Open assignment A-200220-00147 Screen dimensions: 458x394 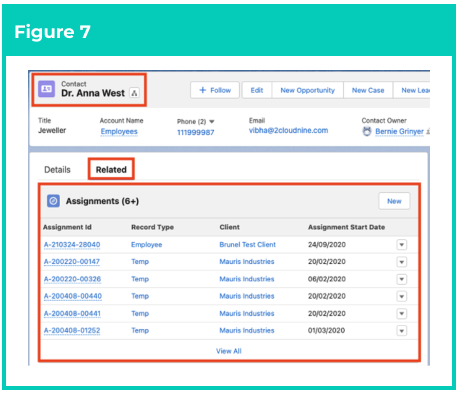(72, 262)
